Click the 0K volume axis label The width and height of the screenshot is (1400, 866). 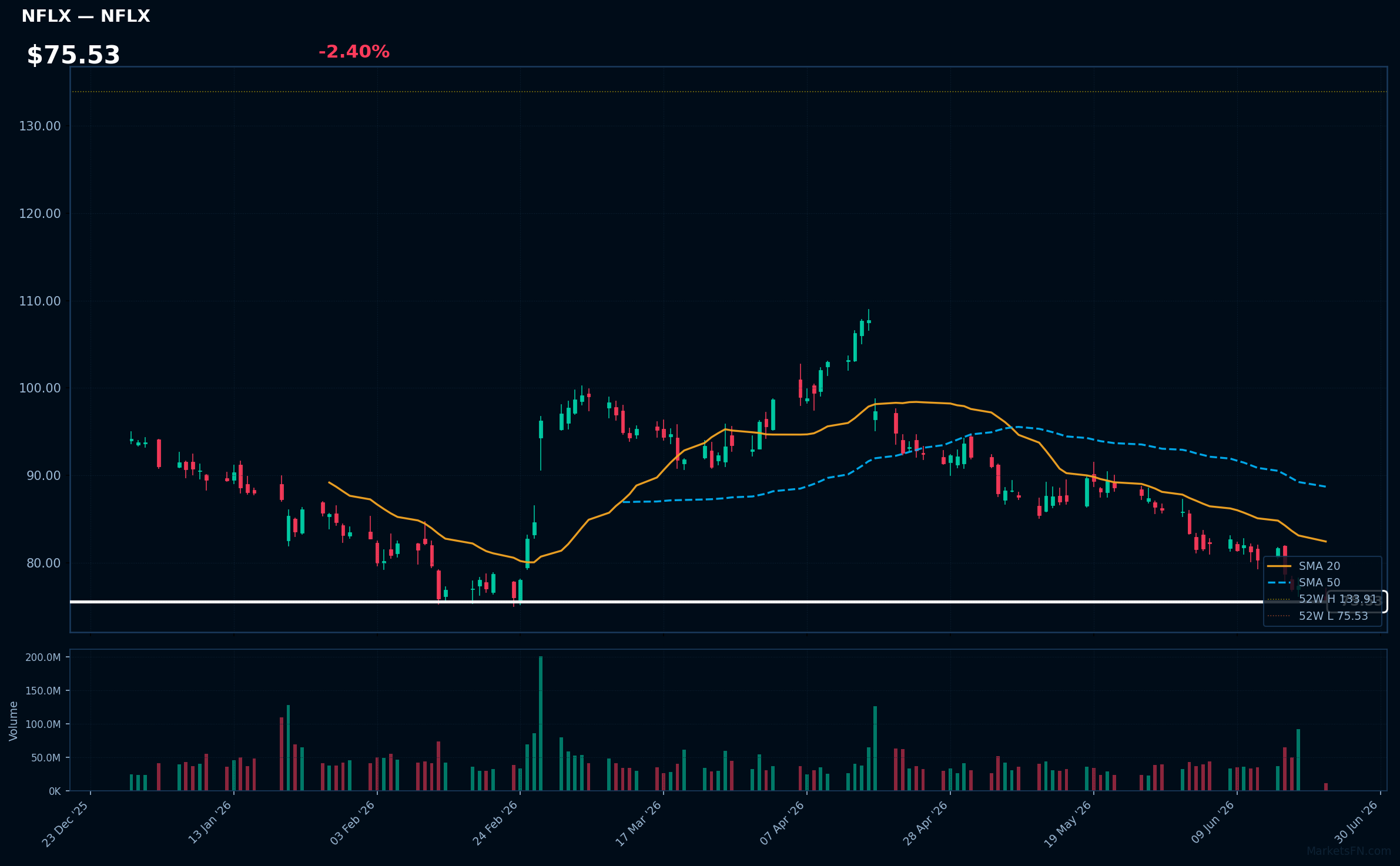55,791
